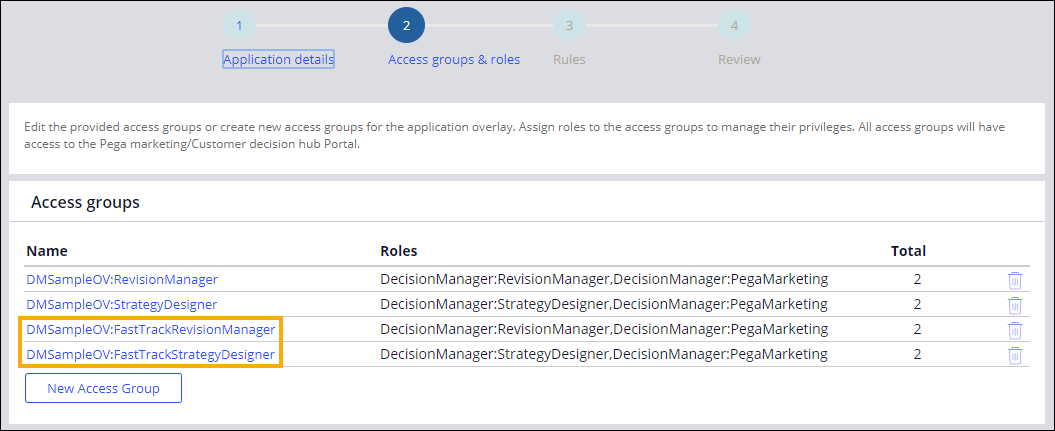The width and height of the screenshot is (1055, 431).
Task: Open DMSampleOV:FastTrackStrategyDesigner link
Action: [150, 355]
